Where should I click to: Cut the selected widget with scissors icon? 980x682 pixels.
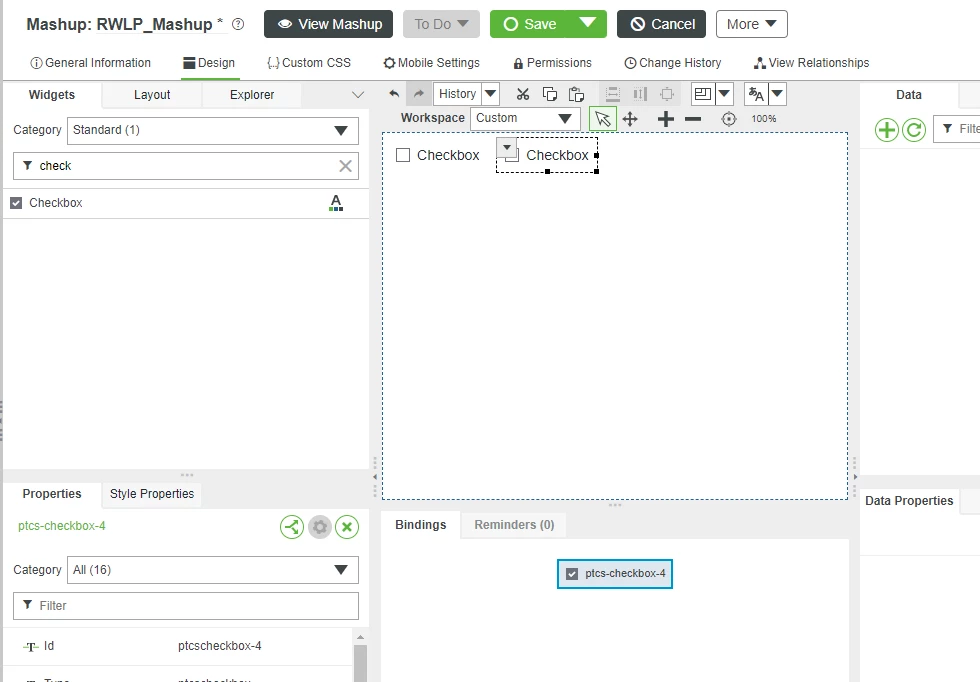pyautogui.click(x=522, y=94)
